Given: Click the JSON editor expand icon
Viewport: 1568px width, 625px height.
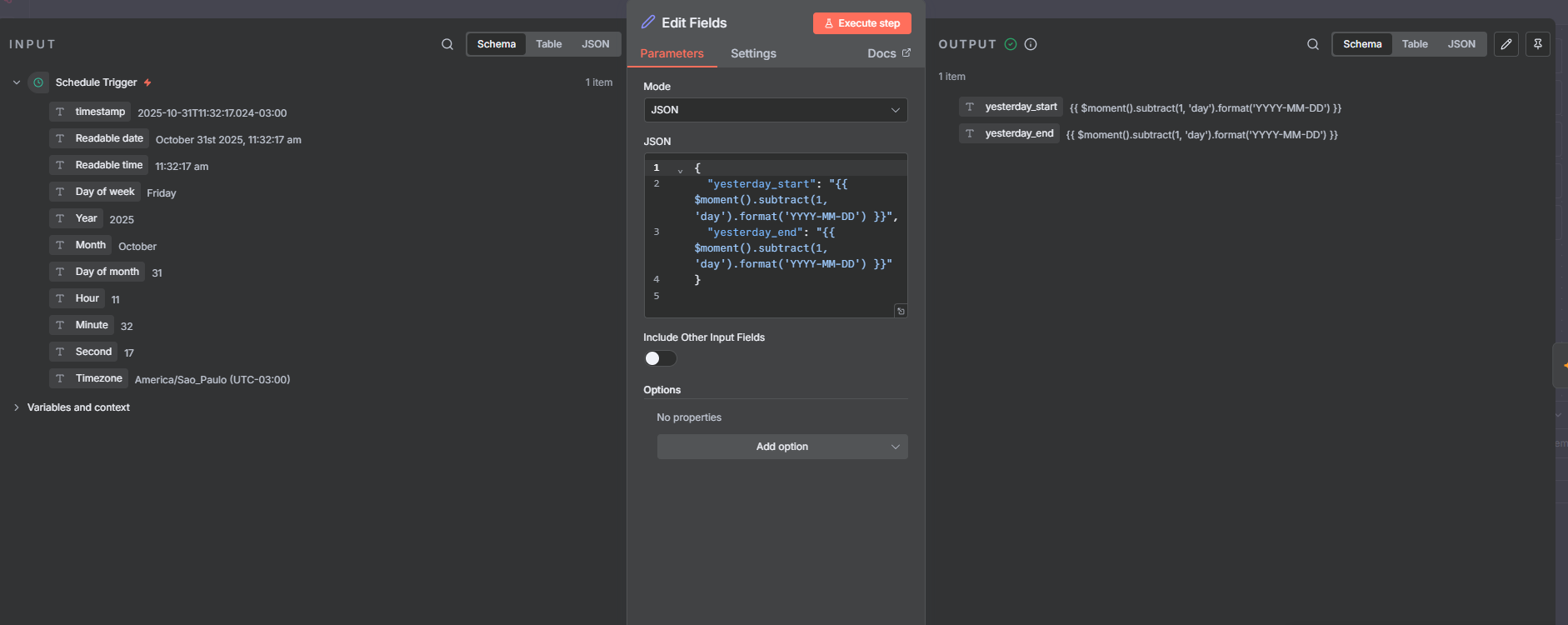Looking at the screenshot, I should point(901,311).
